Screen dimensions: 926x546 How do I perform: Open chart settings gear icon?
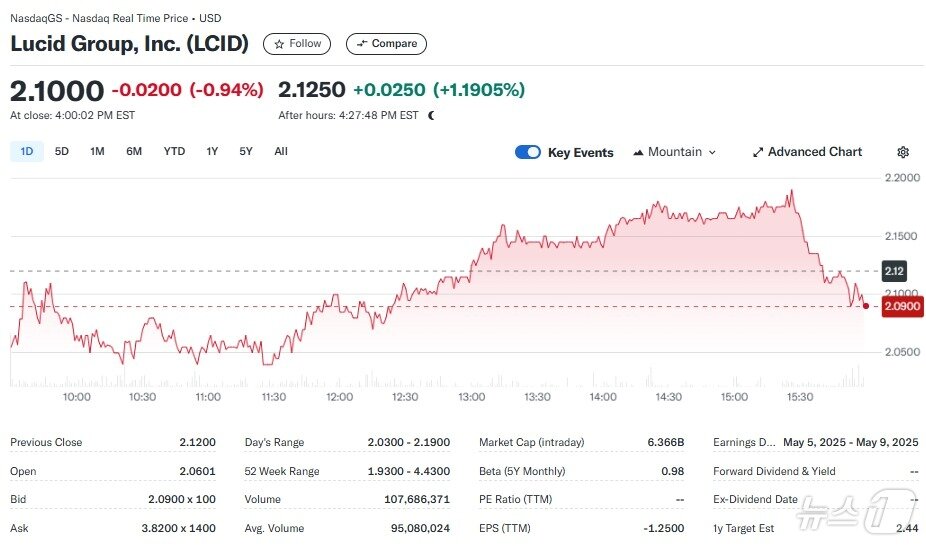pyautogui.click(x=903, y=152)
